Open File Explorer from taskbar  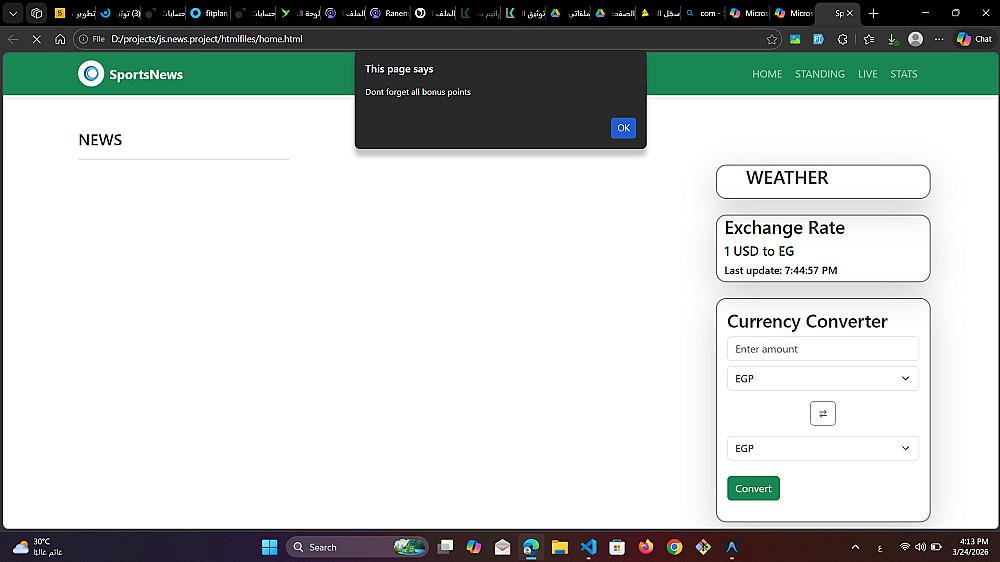pos(559,547)
